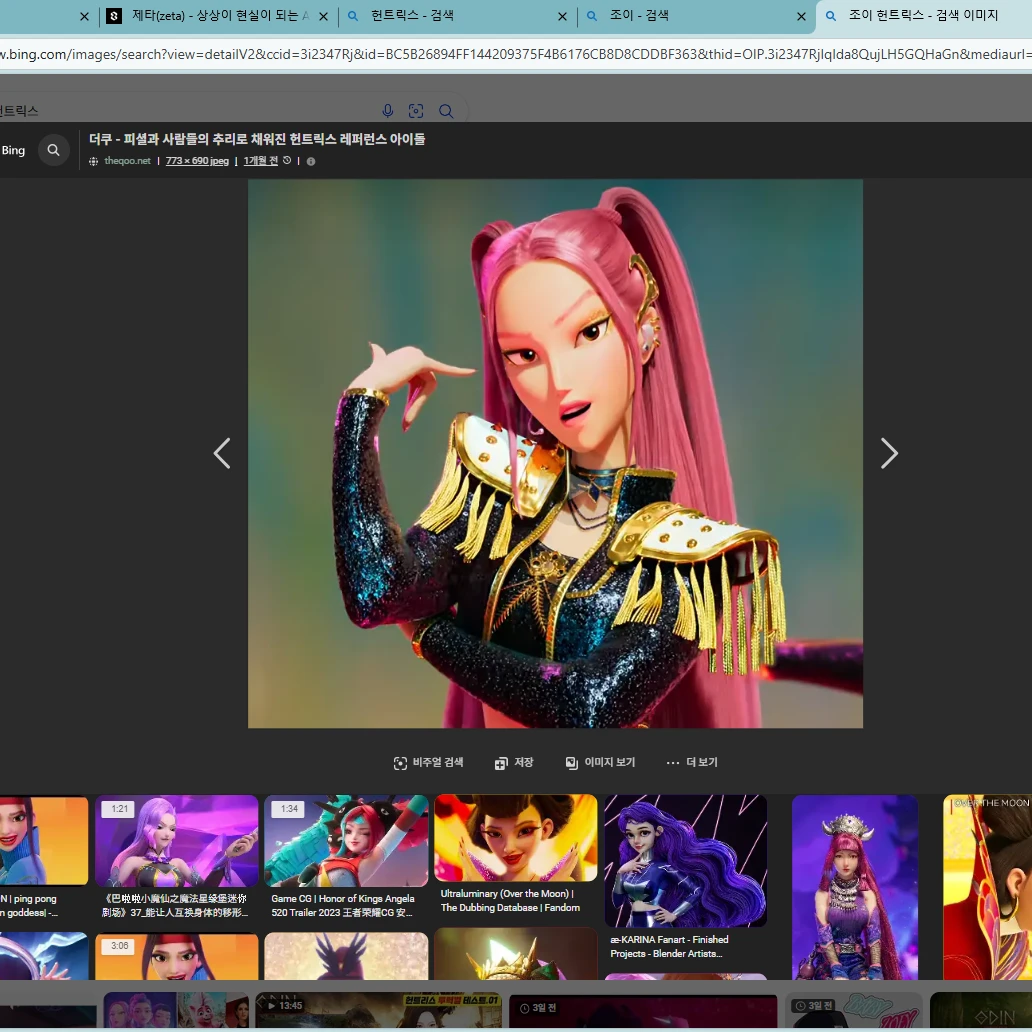Image resolution: width=1032 pixels, height=1032 pixels.
Task: Open the 더쿠 image title link
Action: 257,139
